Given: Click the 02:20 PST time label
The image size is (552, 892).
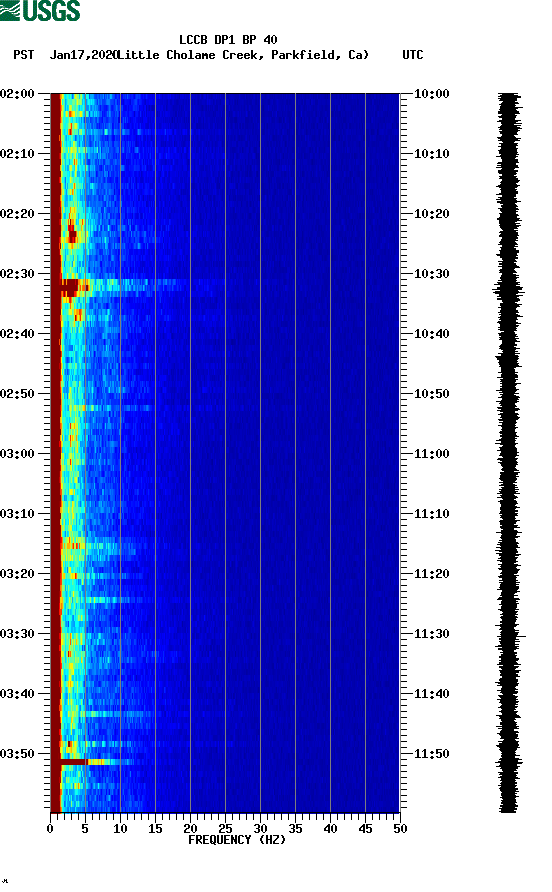Looking at the screenshot, I should pos(17,213).
